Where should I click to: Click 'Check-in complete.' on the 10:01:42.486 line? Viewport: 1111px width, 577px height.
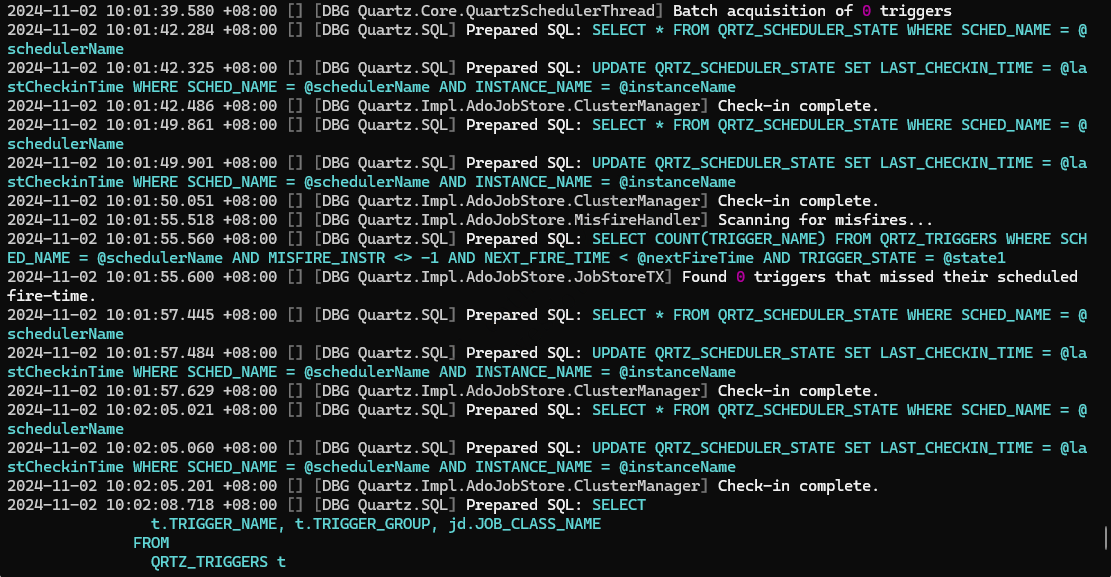tap(798, 106)
